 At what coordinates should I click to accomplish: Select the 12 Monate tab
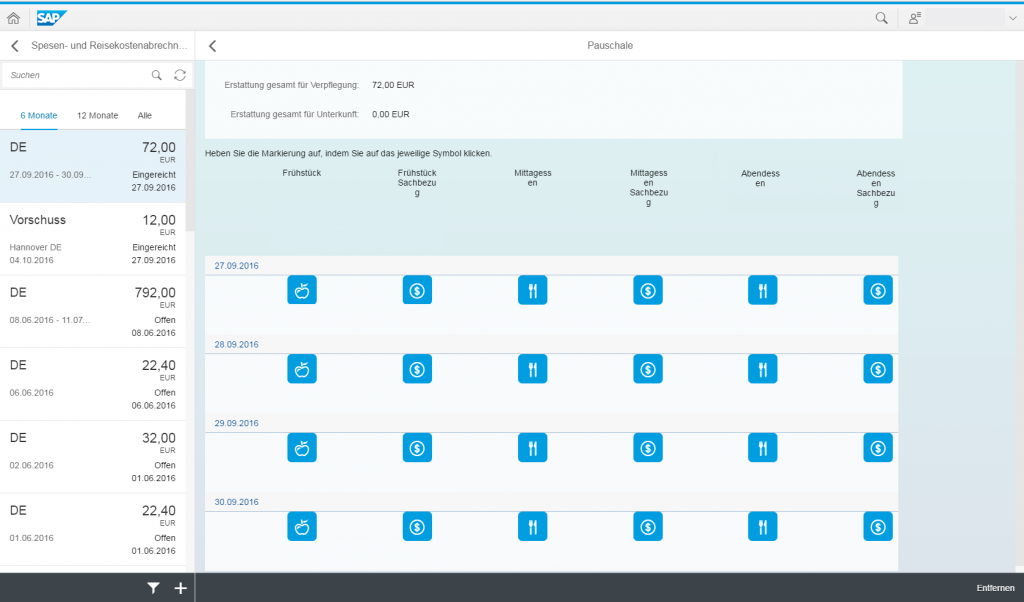coord(97,116)
